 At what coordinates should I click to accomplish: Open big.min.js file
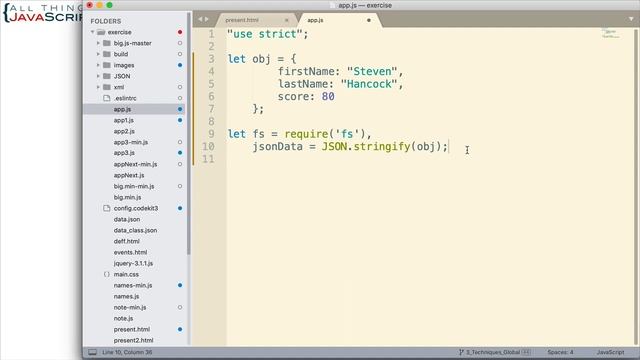click(127, 197)
